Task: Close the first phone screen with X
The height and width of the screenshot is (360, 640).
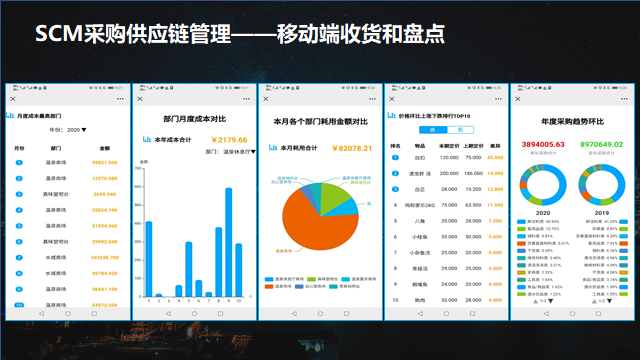Action: pyautogui.click(x=13, y=99)
